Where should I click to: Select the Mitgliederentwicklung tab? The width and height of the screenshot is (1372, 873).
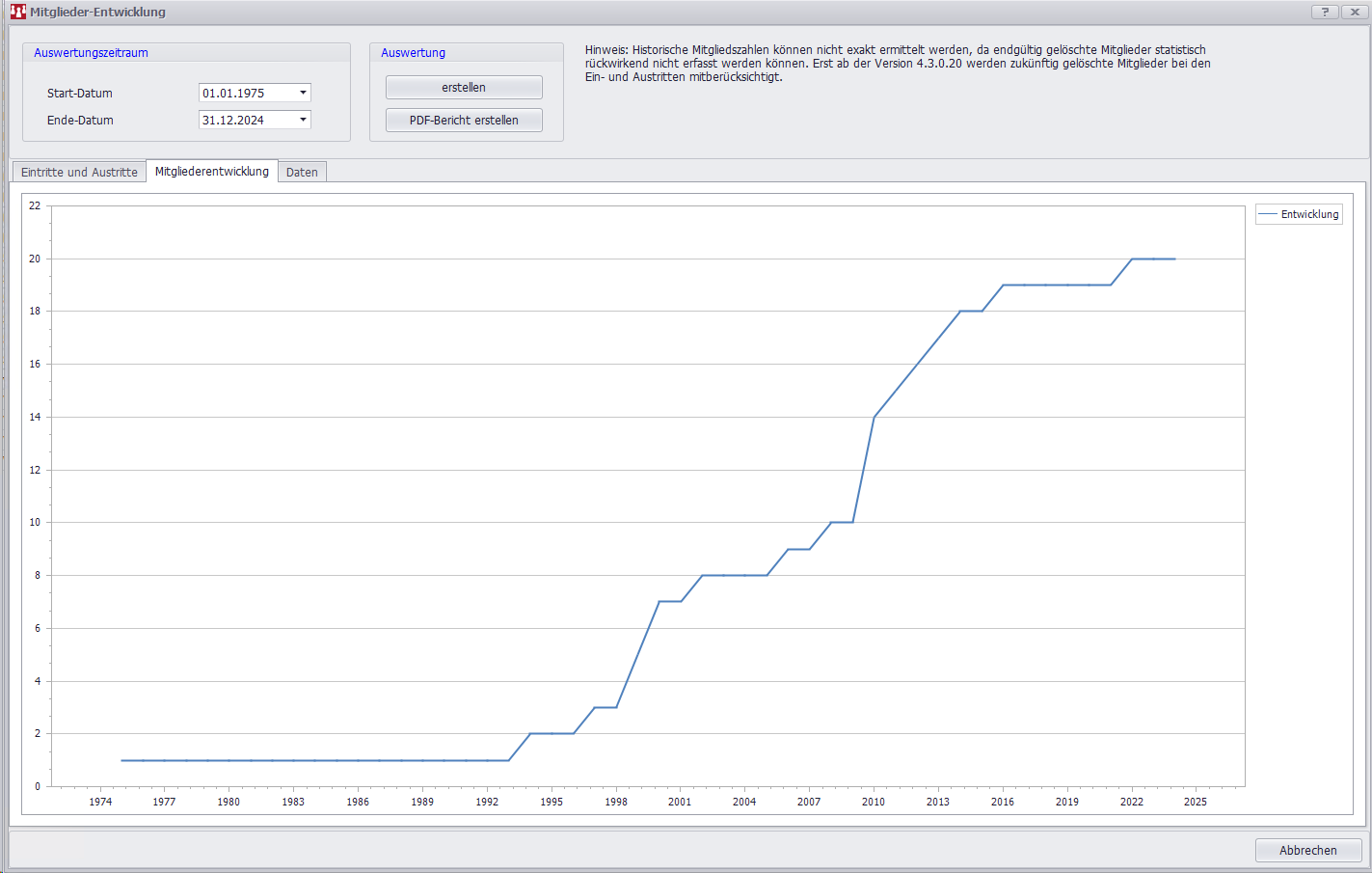coord(212,172)
